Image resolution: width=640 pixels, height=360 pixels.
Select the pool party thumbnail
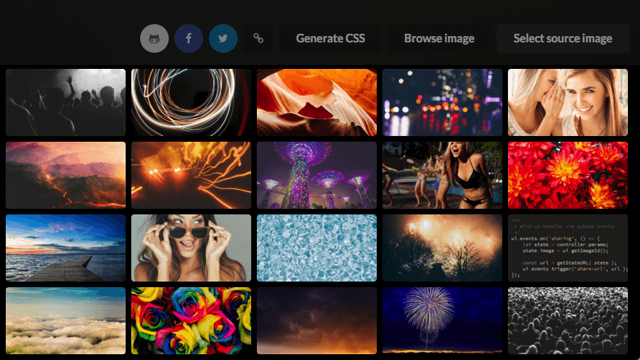(x=442, y=175)
